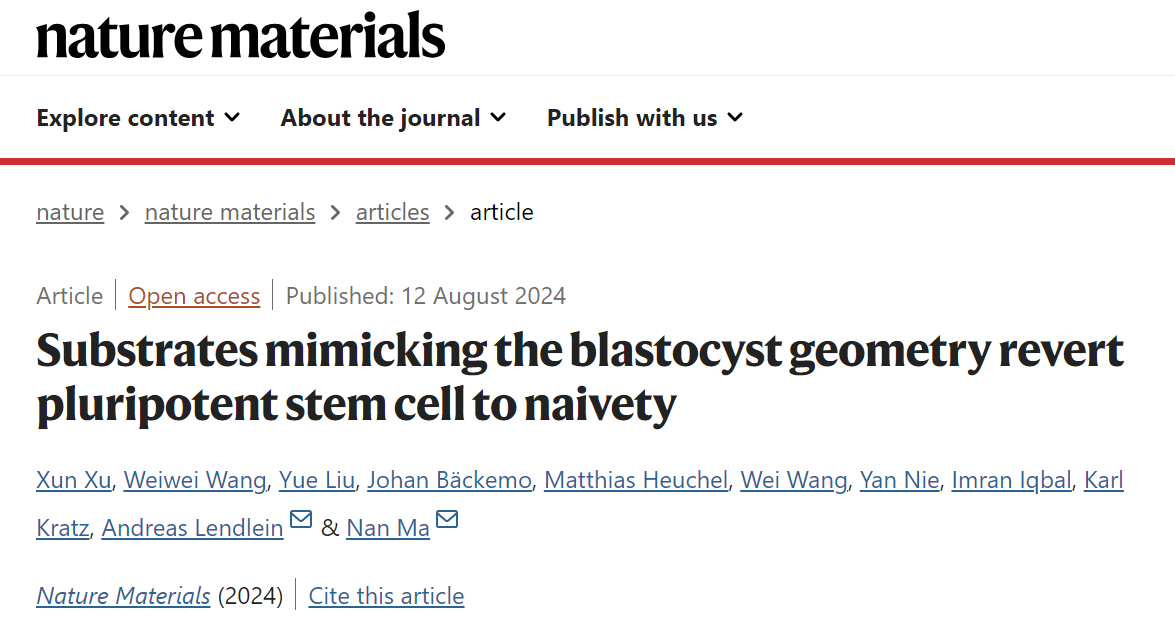Open the About the journal dropdown
Image resolution: width=1175 pixels, height=638 pixels.
coord(393,118)
